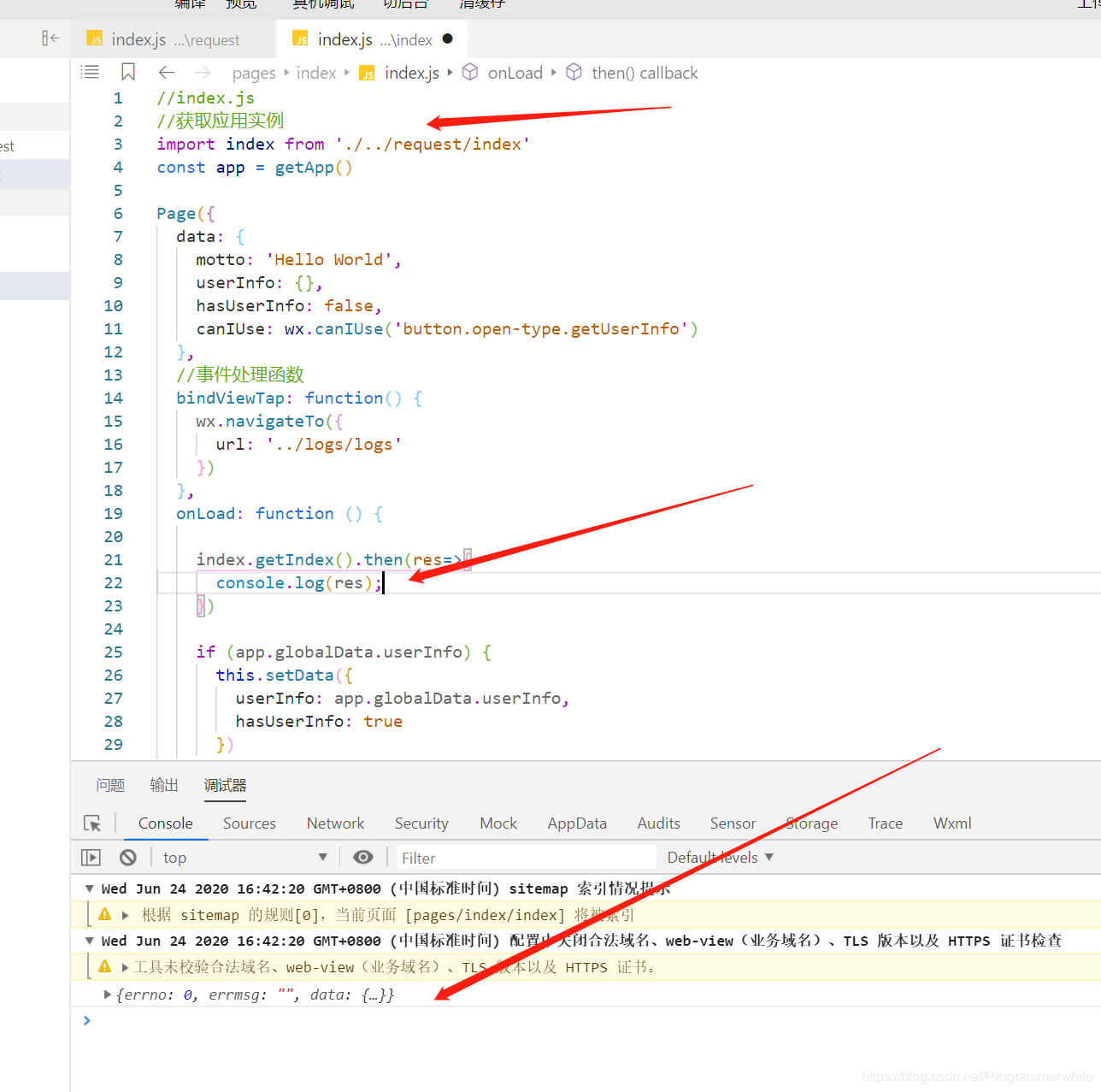Select the then() callback cube icon
This screenshot has height=1092, width=1101.
coord(574,73)
